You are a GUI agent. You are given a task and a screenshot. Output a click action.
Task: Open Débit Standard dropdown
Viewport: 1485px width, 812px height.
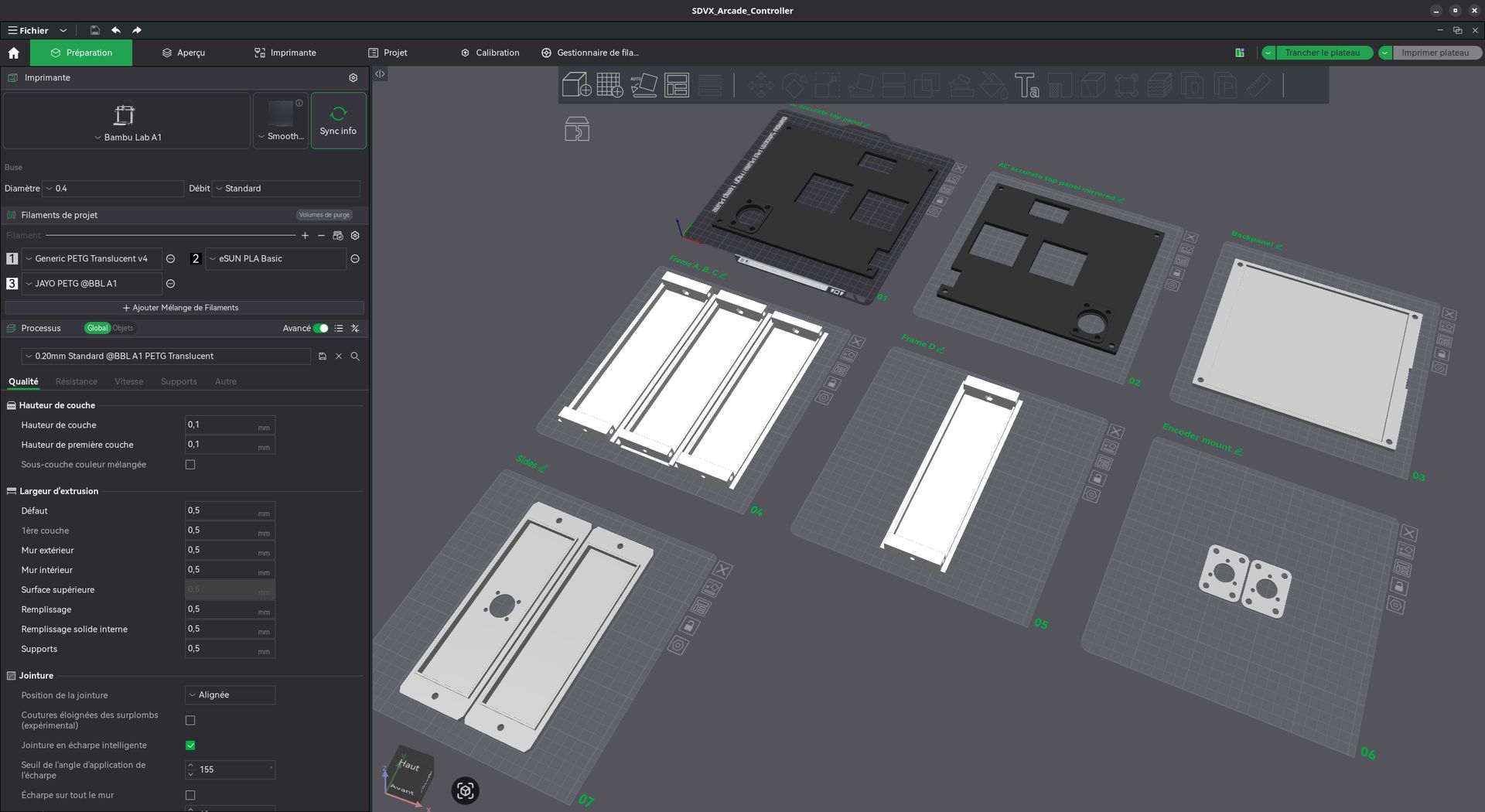pos(286,189)
